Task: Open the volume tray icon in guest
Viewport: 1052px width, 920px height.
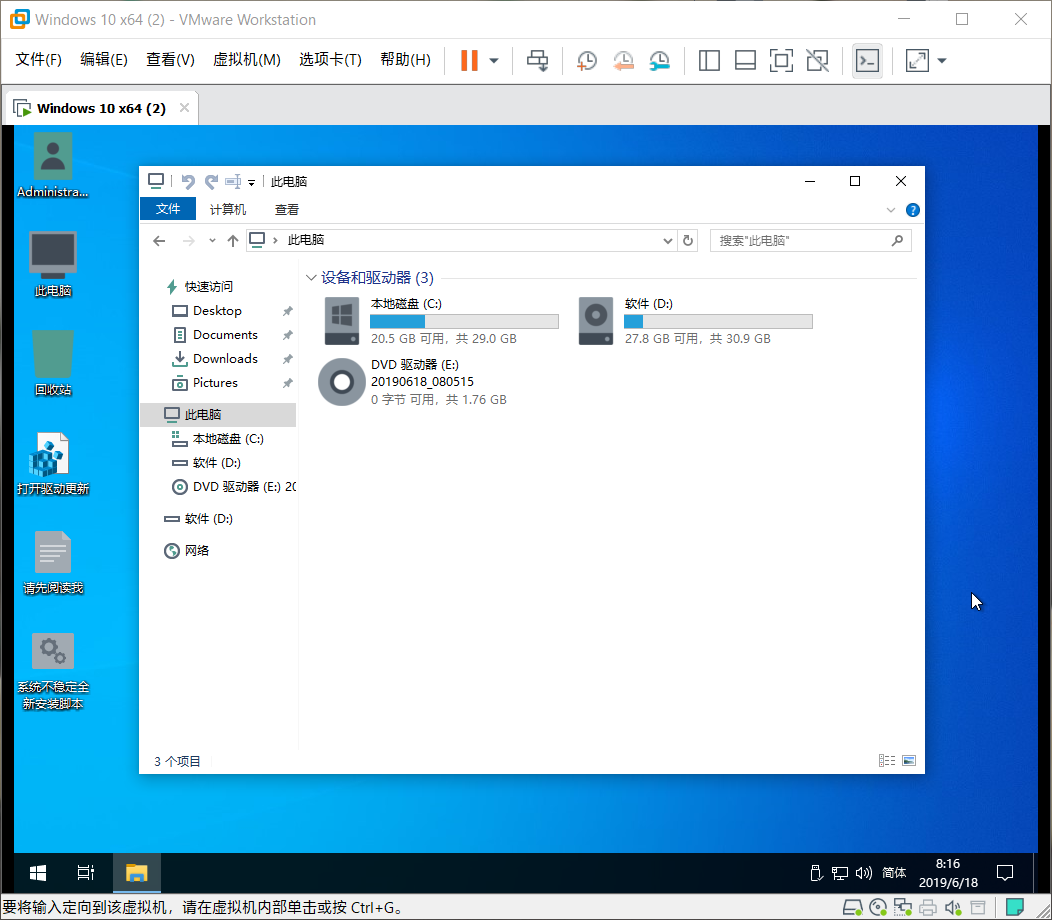Action: 863,872
